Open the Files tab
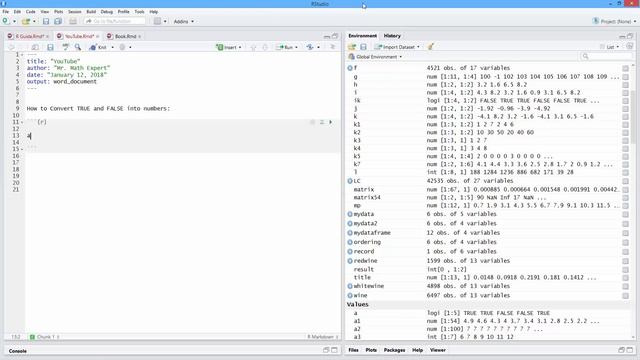The height and width of the screenshot is (360, 640). (353, 350)
